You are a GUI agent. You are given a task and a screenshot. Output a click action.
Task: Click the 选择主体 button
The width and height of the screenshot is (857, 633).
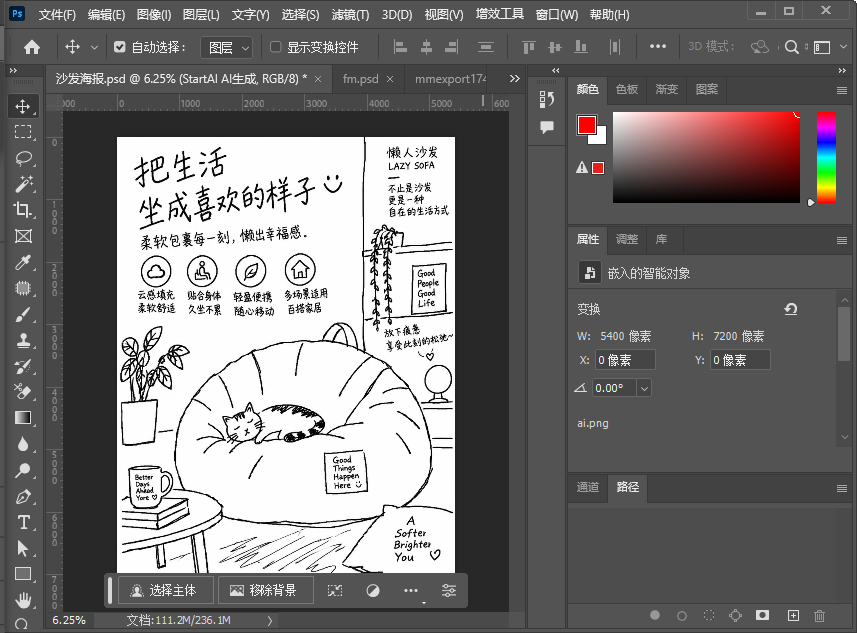click(x=166, y=590)
